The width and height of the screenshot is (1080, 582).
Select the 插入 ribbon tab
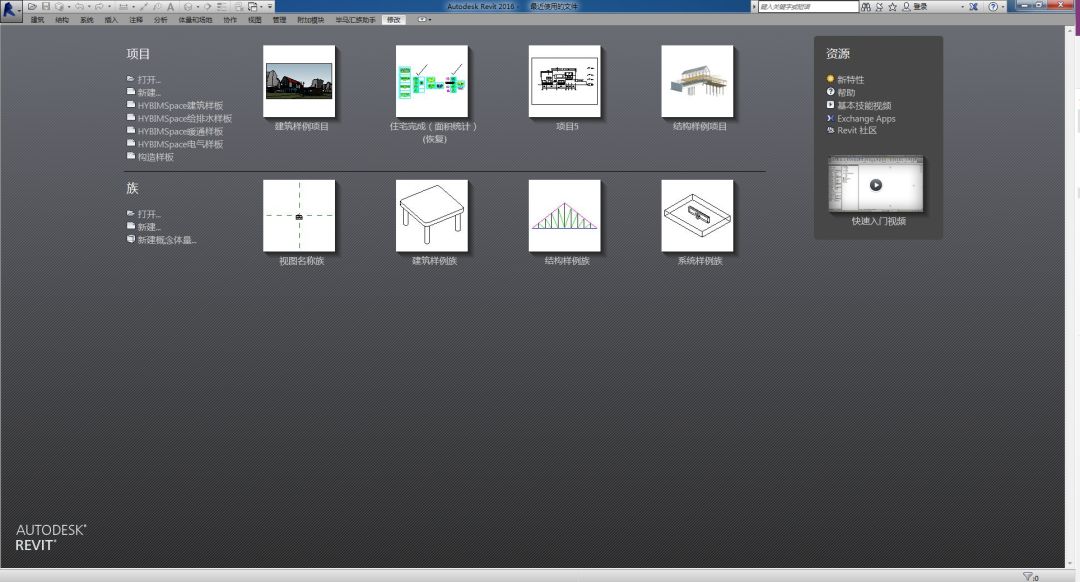click(112, 20)
